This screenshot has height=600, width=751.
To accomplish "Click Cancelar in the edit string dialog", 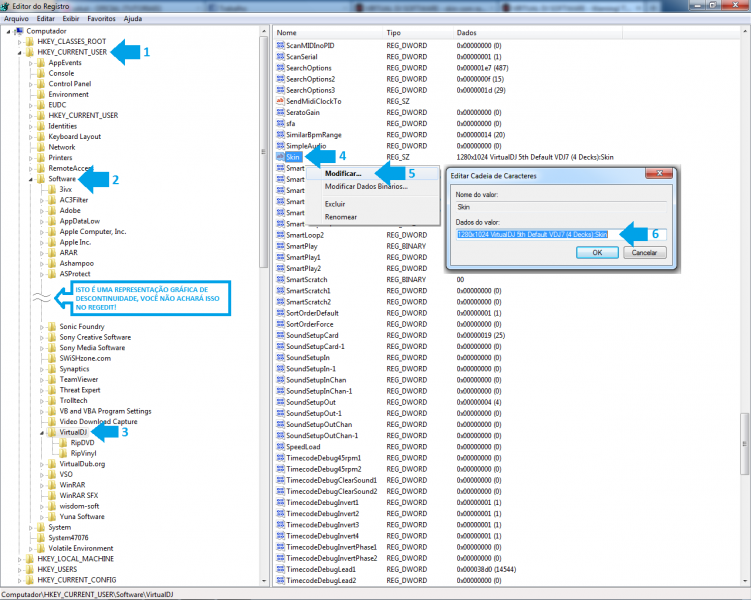I will tap(644, 252).
